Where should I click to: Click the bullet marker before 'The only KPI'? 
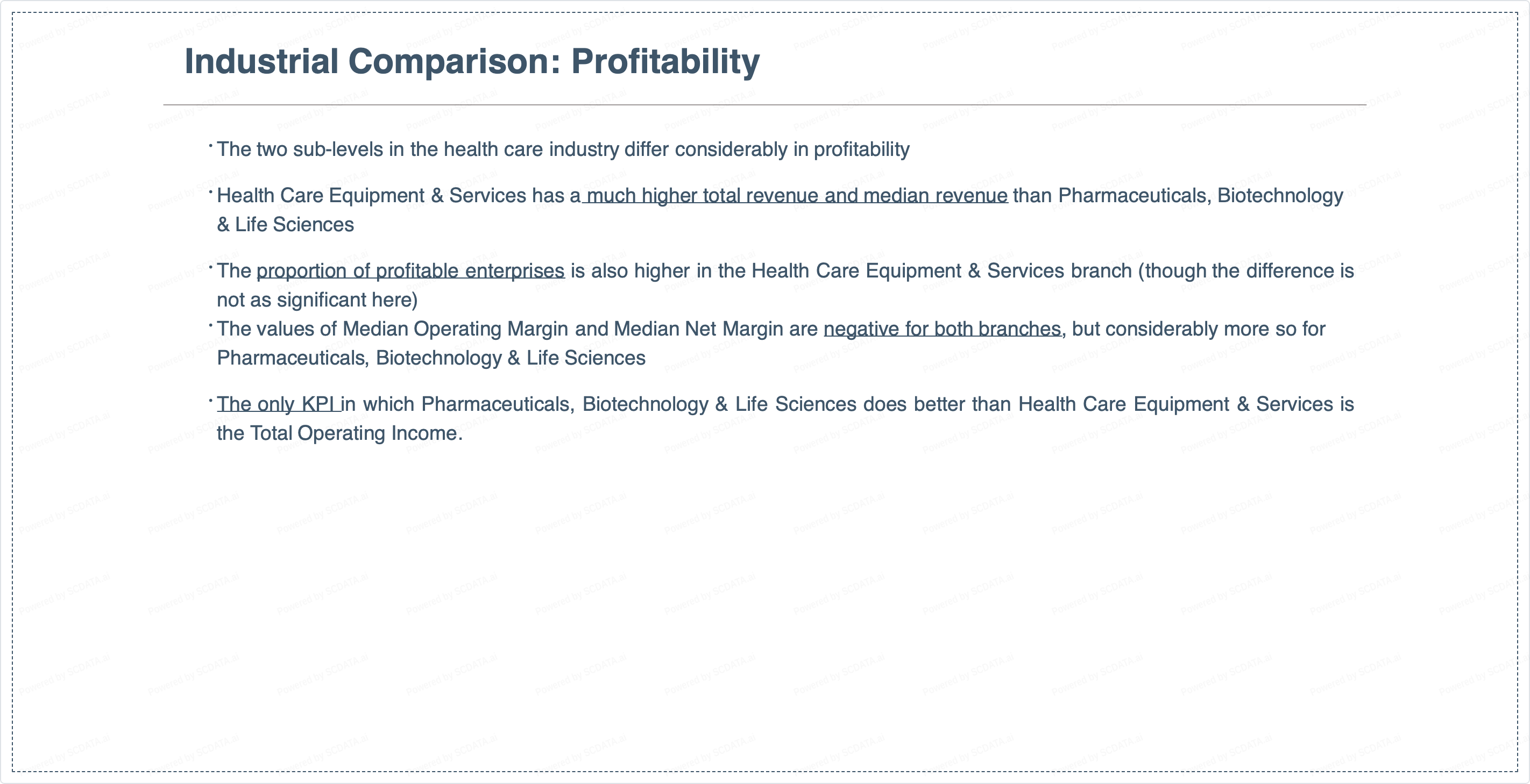click(x=211, y=401)
